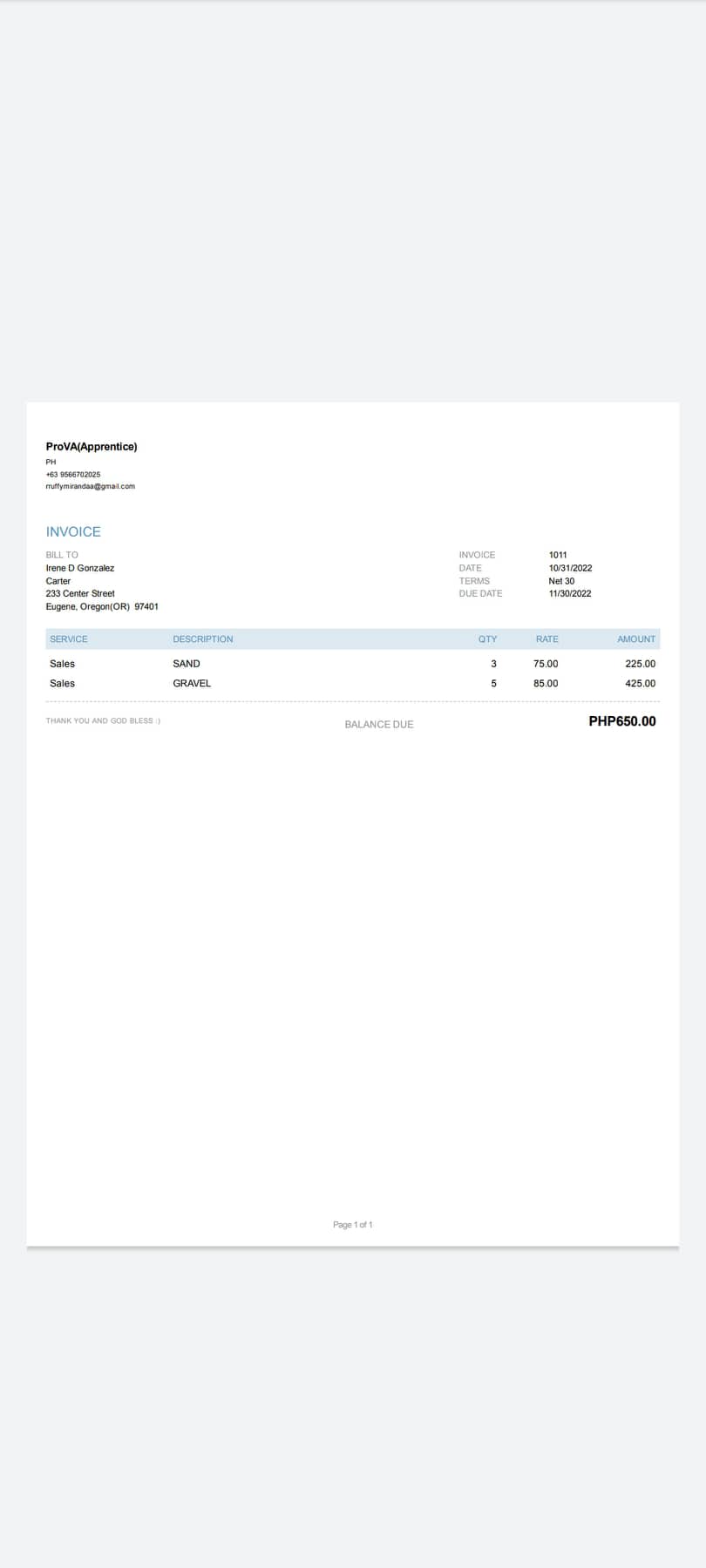Click the 233 Center Street address line
This screenshot has height=1568, width=706.
[80, 593]
